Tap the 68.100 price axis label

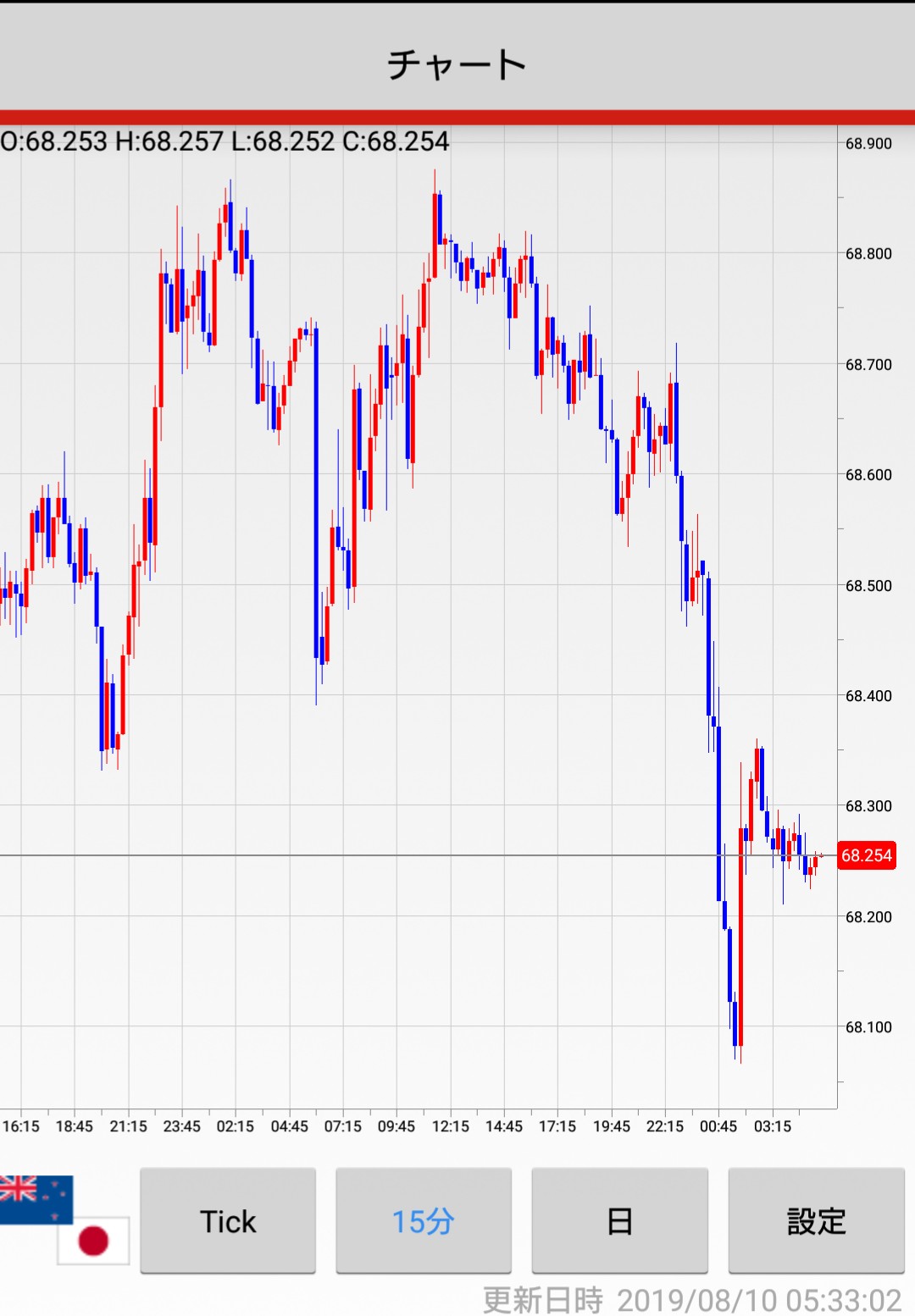click(x=868, y=1026)
